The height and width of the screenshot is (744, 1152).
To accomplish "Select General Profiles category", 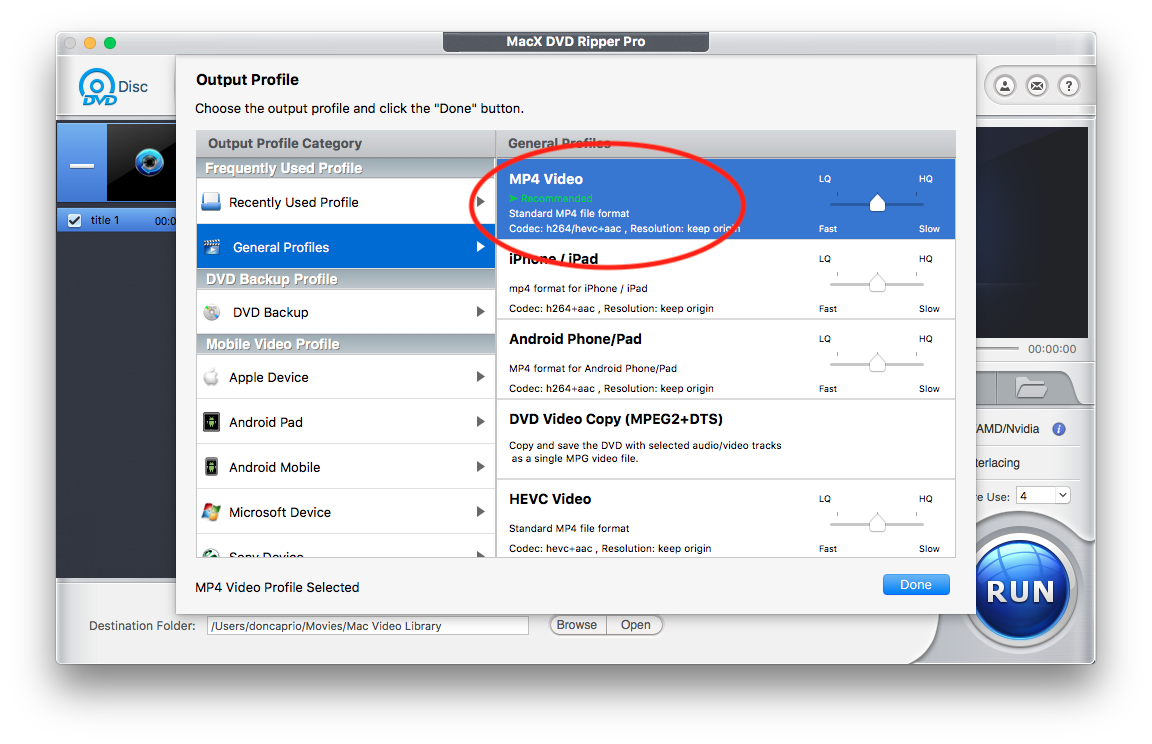I will coord(346,247).
